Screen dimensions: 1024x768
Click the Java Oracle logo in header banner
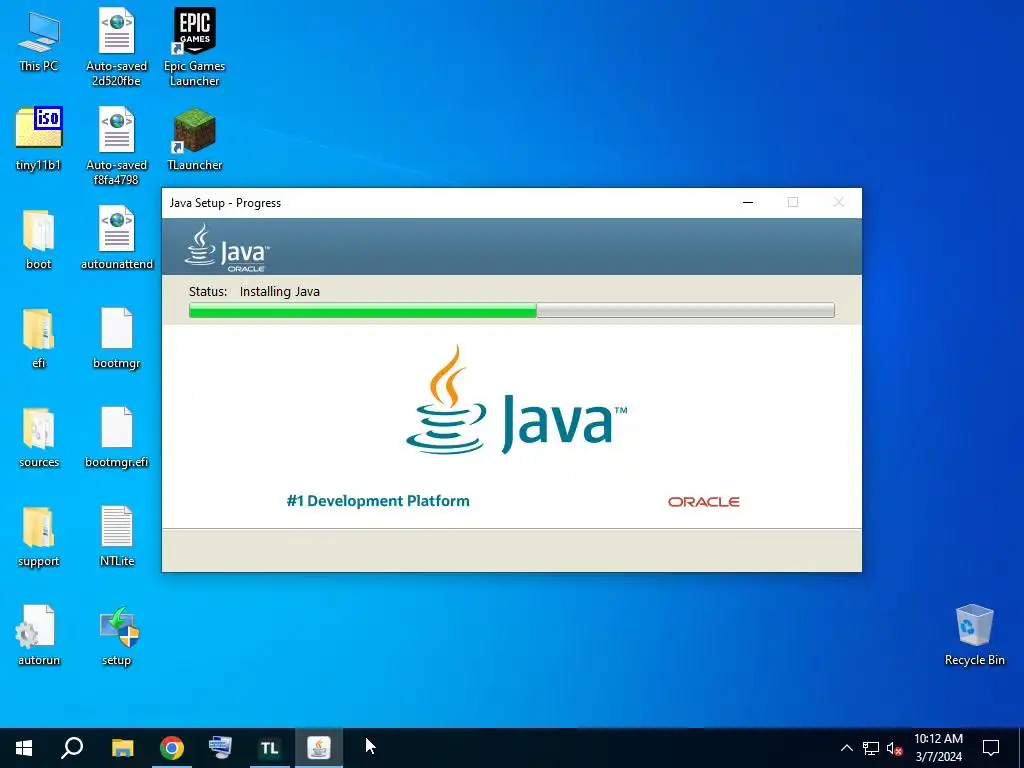[227, 248]
